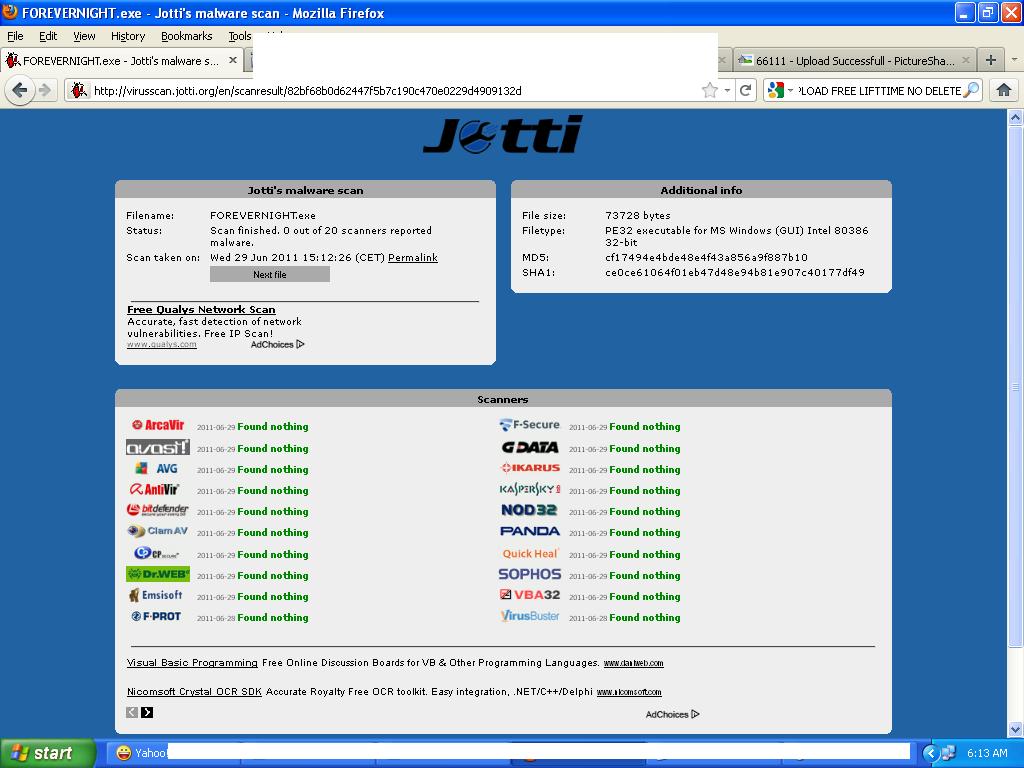Click the CP Secure scanner logo

[x=156, y=553]
